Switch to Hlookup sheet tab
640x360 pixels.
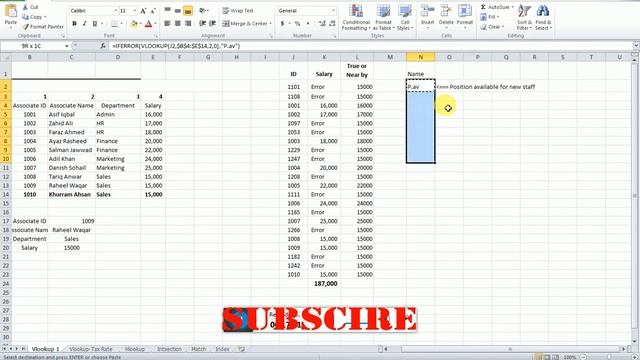(135, 349)
